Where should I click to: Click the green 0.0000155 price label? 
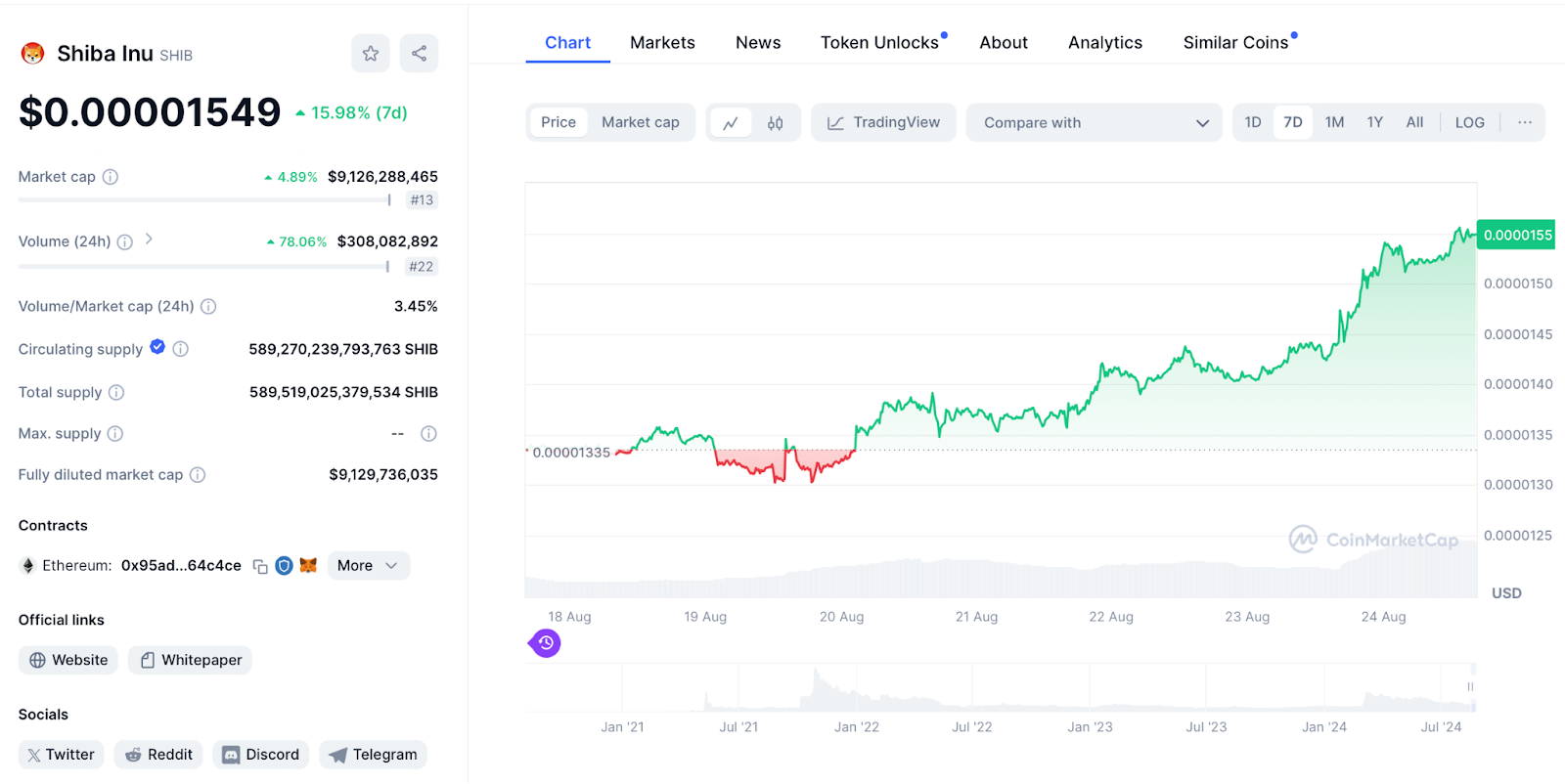pyautogui.click(x=1516, y=235)
